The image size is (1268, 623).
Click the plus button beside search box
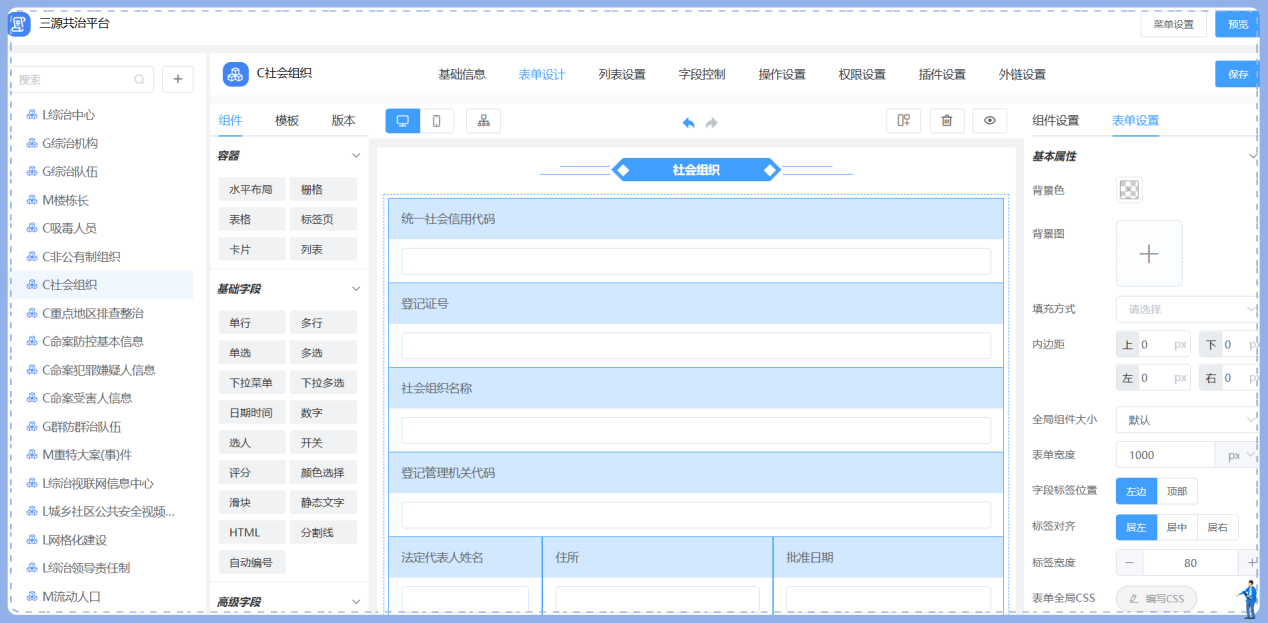177,79
